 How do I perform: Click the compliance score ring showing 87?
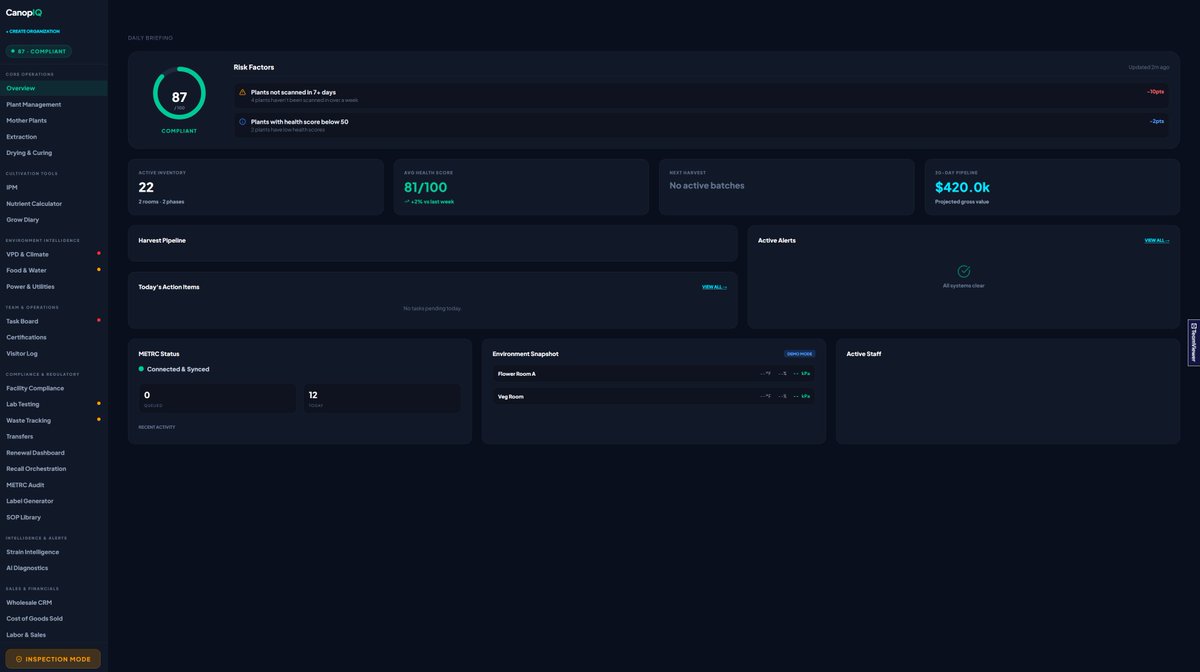pyautogui.click(x=179, y=93)
